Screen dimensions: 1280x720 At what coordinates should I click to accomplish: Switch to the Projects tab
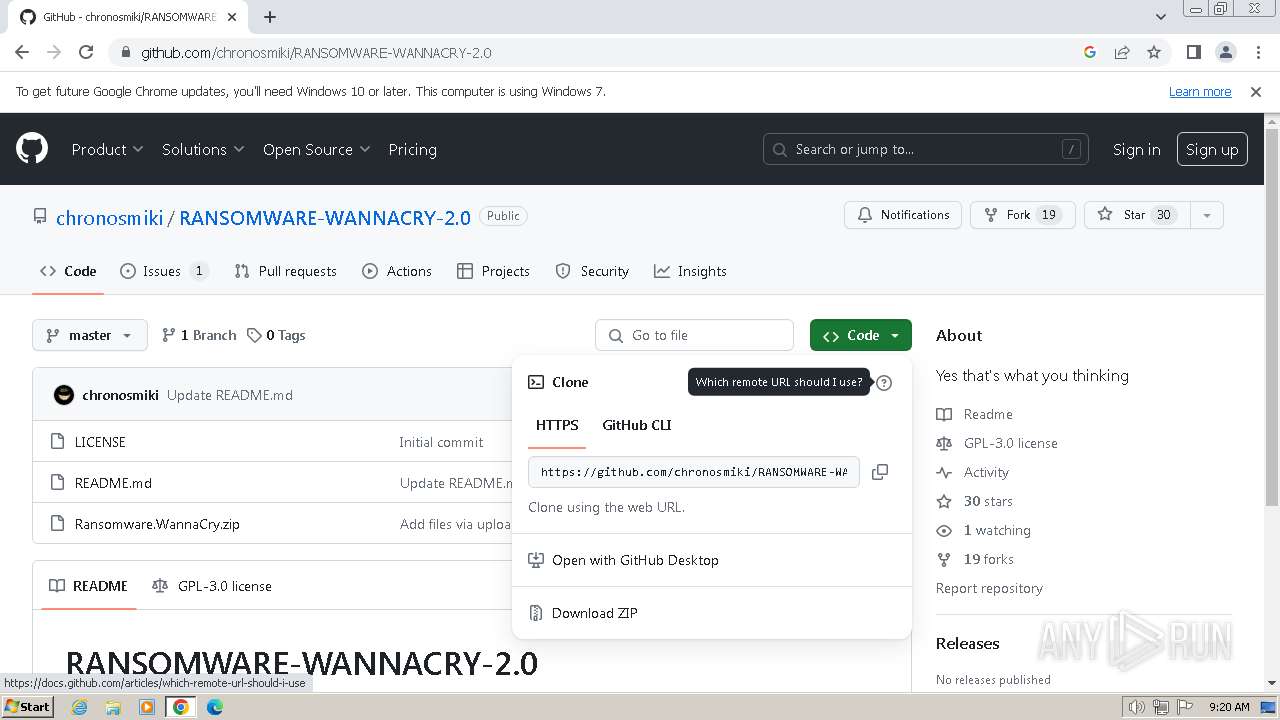pos(493,271)
